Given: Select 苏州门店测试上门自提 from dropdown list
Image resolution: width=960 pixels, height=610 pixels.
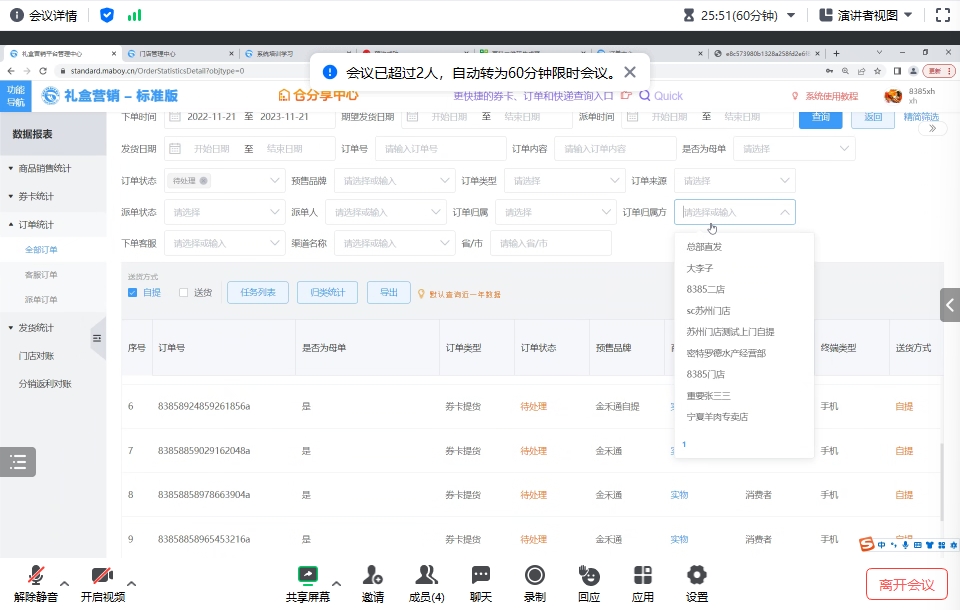Looking at the screenshot, I should pyautogui.click(x=730, y=332).
